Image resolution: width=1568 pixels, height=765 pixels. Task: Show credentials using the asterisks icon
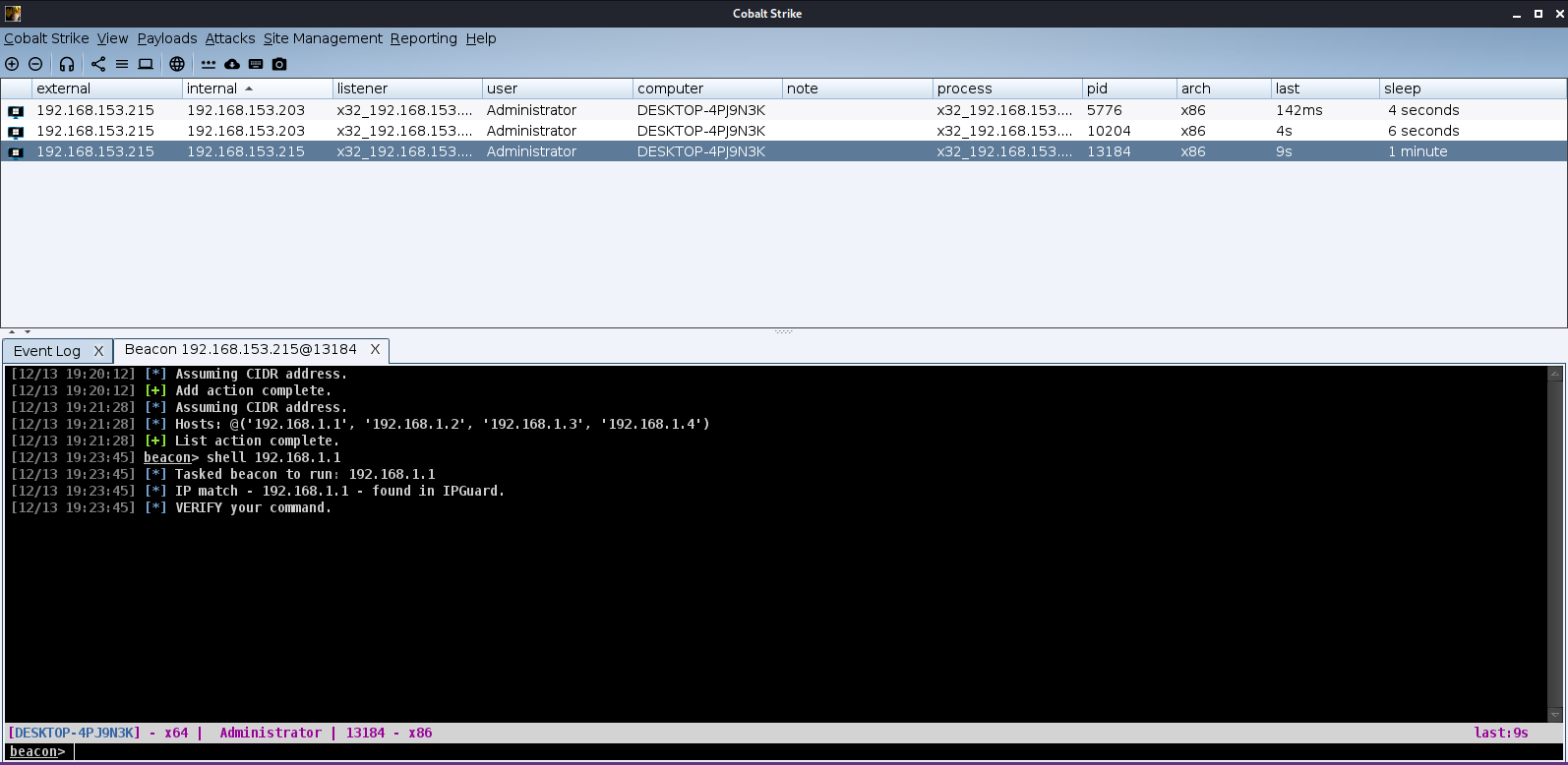click(209, 64)
